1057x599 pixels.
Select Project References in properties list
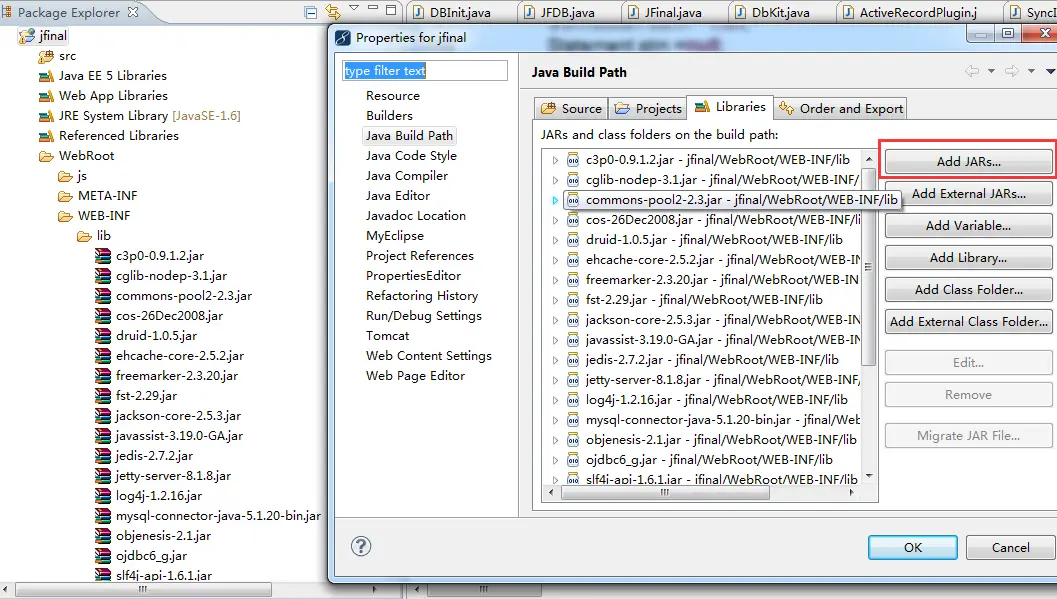coord(420,256)
